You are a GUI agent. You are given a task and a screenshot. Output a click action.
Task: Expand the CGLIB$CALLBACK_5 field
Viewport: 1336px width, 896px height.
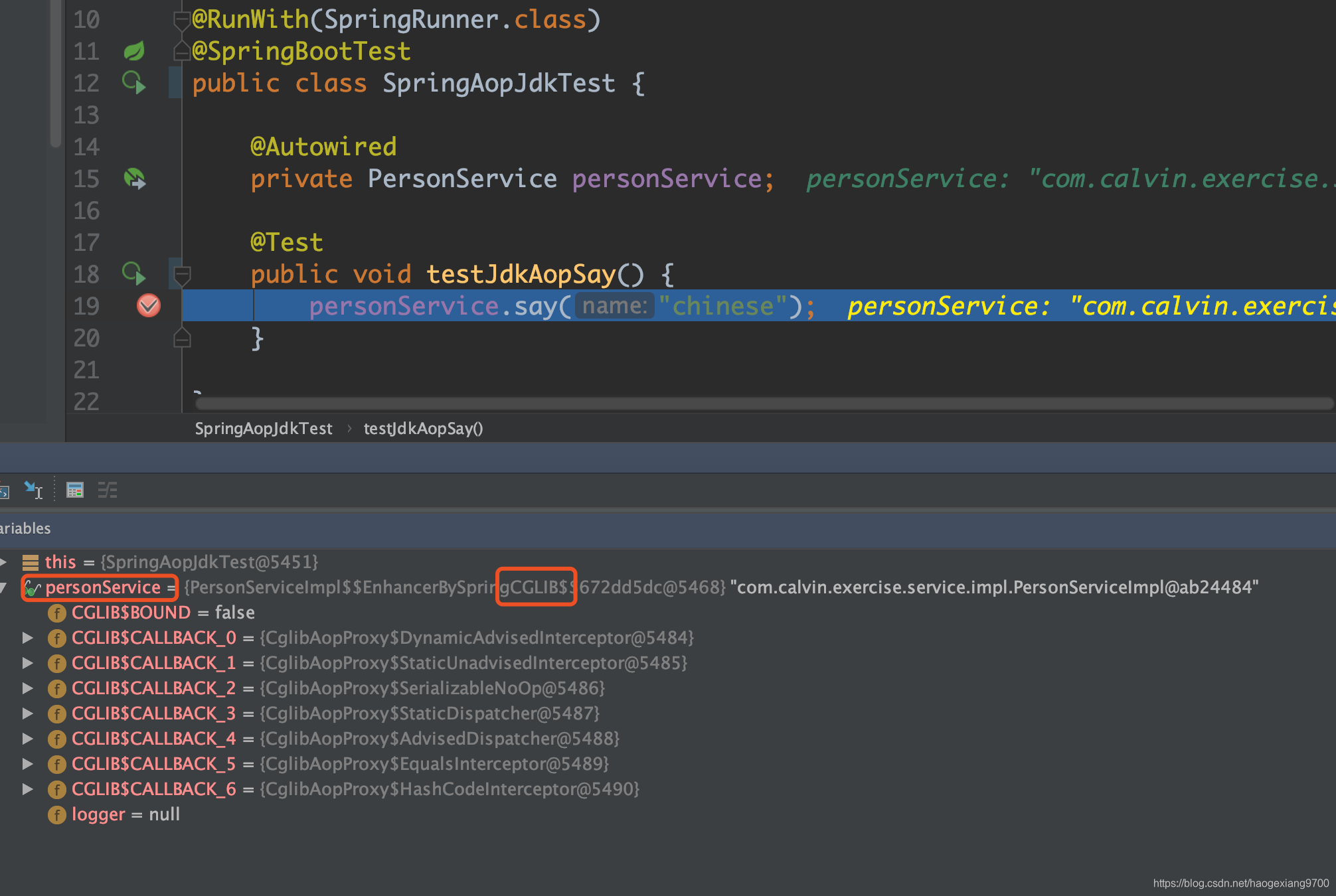pyautogui.click(x=27, y=764)
